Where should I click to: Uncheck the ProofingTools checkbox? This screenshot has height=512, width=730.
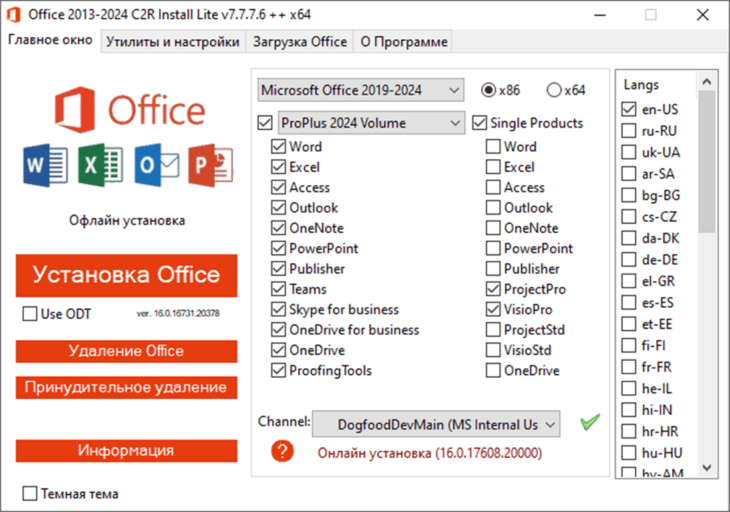(278, 371)
